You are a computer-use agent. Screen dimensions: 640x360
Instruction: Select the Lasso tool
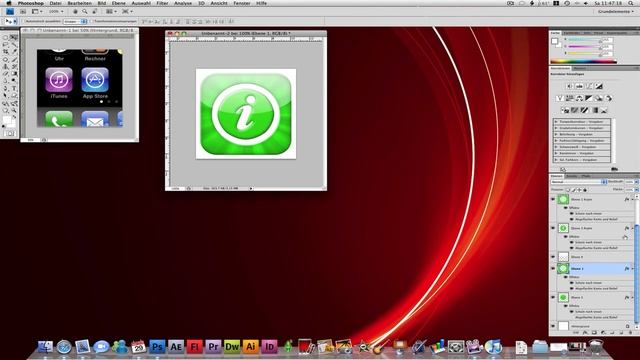point(6,44)
